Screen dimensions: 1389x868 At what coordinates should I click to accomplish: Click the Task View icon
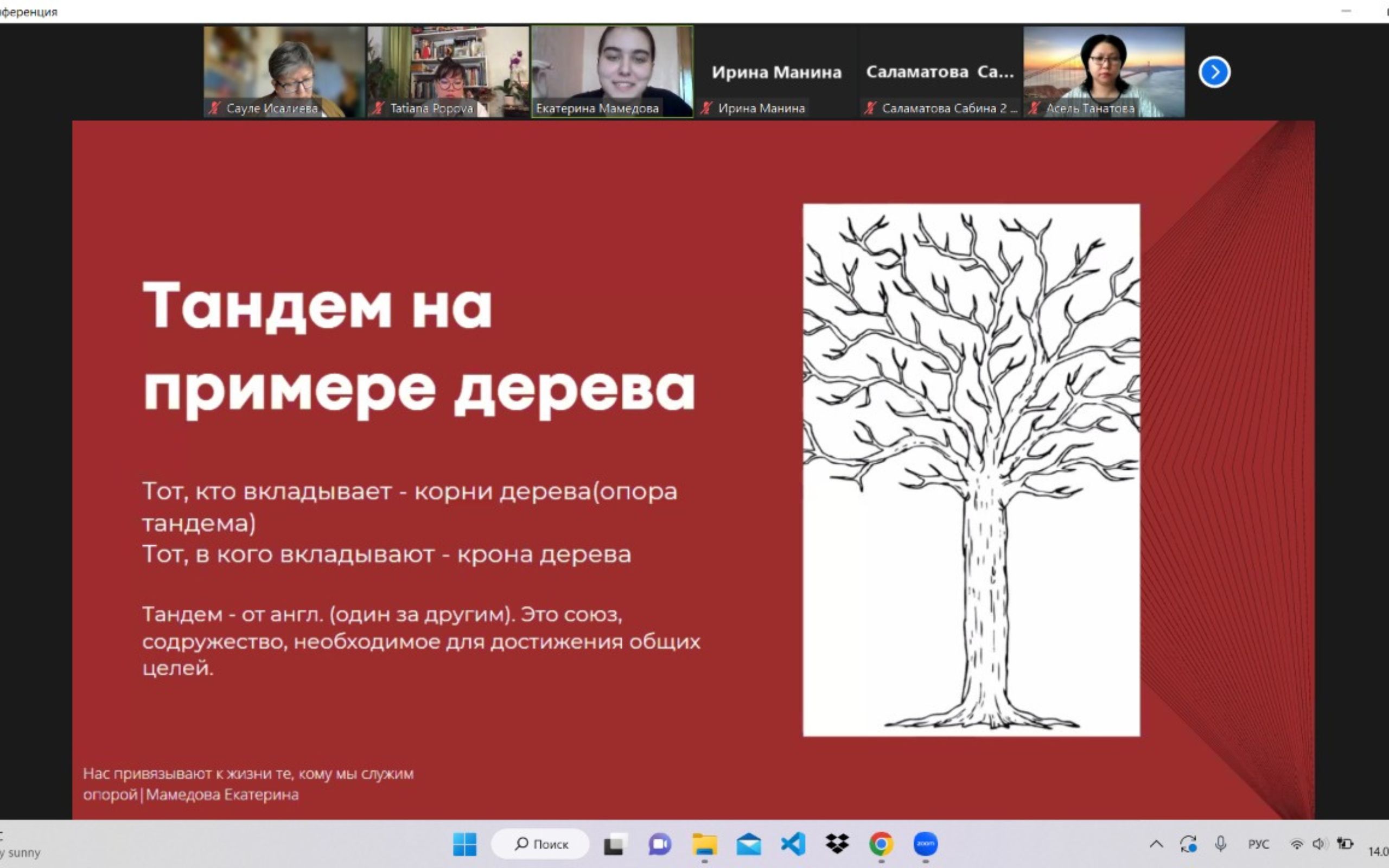[x=614, y=844]
